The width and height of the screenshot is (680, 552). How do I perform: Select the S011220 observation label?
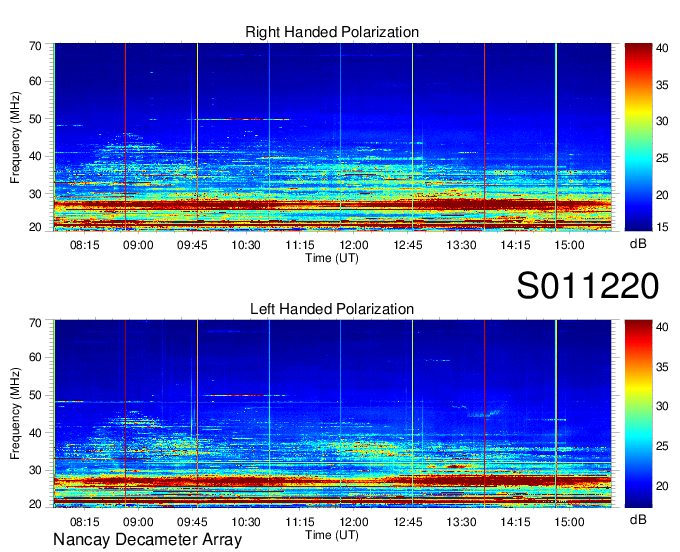coord(588,286)
